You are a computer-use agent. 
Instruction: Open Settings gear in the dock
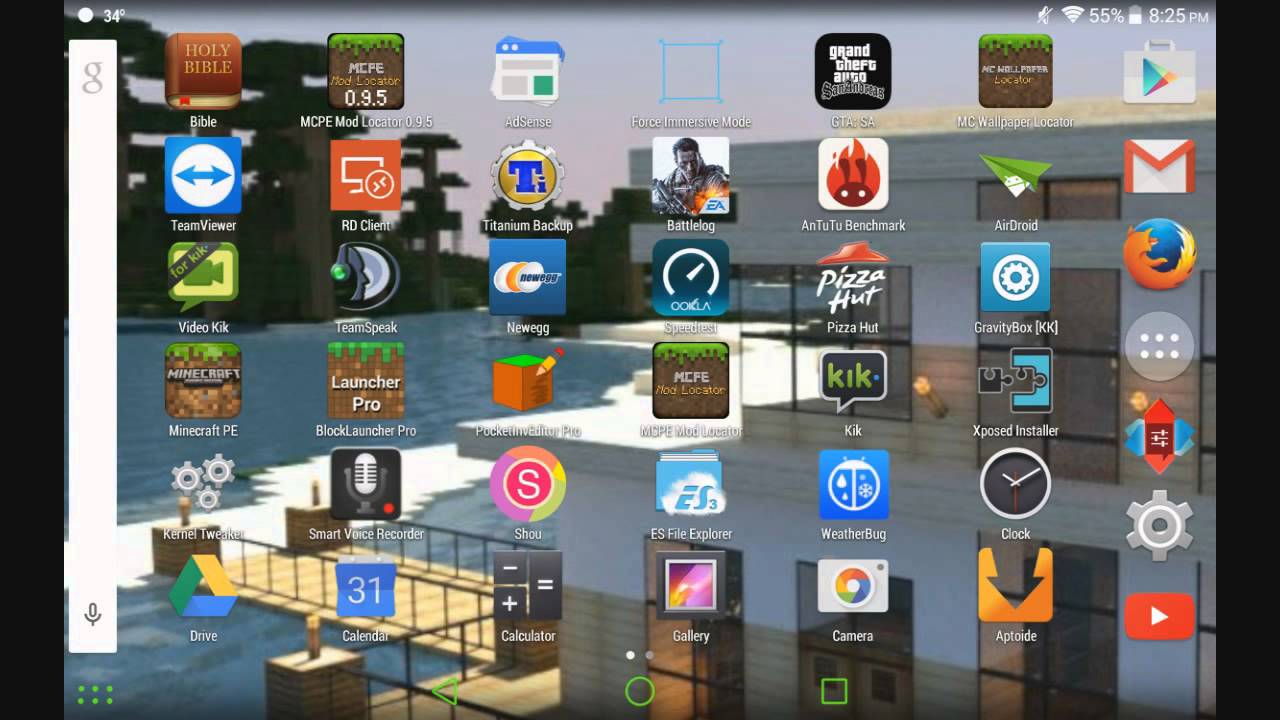click(x=1160, y=525)
